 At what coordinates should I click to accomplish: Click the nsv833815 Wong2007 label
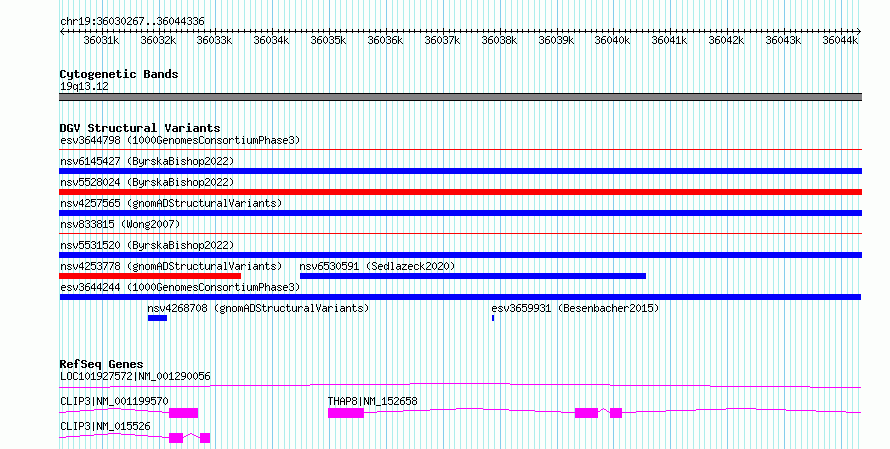(120, 224)
